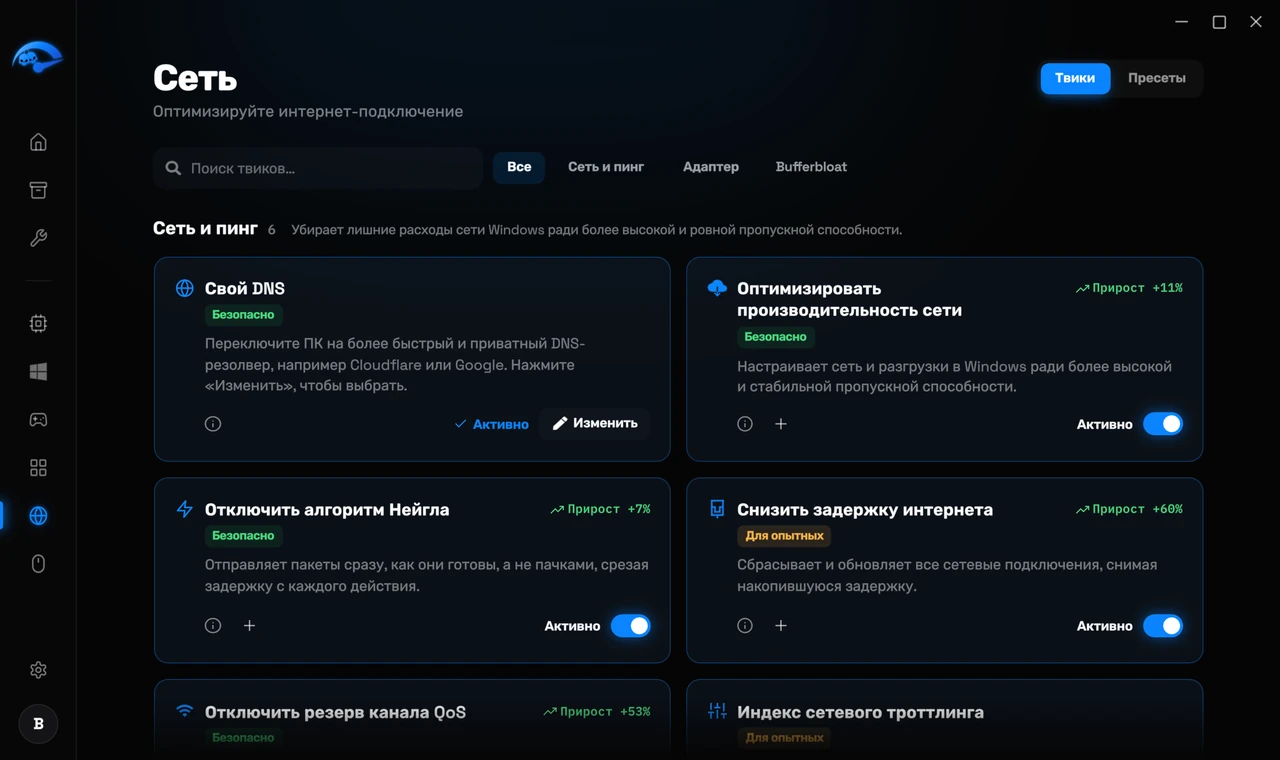Viewport: 1280px width, 760px height.
Task: Click Прирост +7% label
Action: [600, 509]
